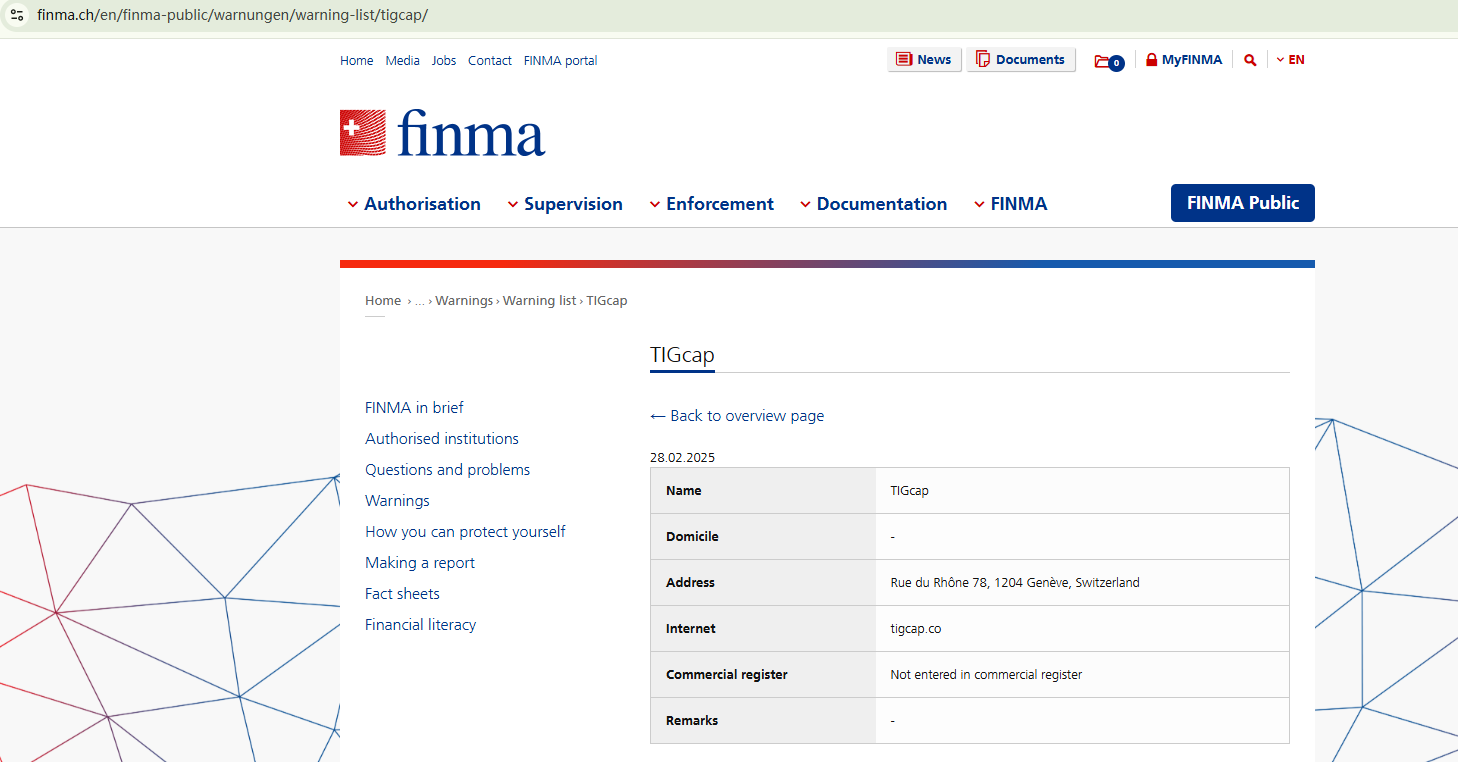Open Fact sheets sidebar item
Viewport: 1458px width, 762px height.
click(x=402, y=594)
